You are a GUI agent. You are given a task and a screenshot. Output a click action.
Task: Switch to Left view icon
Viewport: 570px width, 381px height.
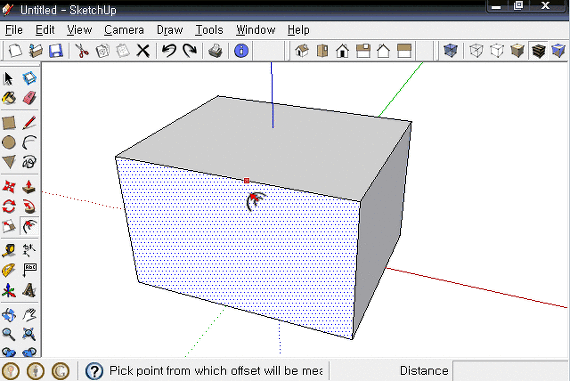[404, 51]
